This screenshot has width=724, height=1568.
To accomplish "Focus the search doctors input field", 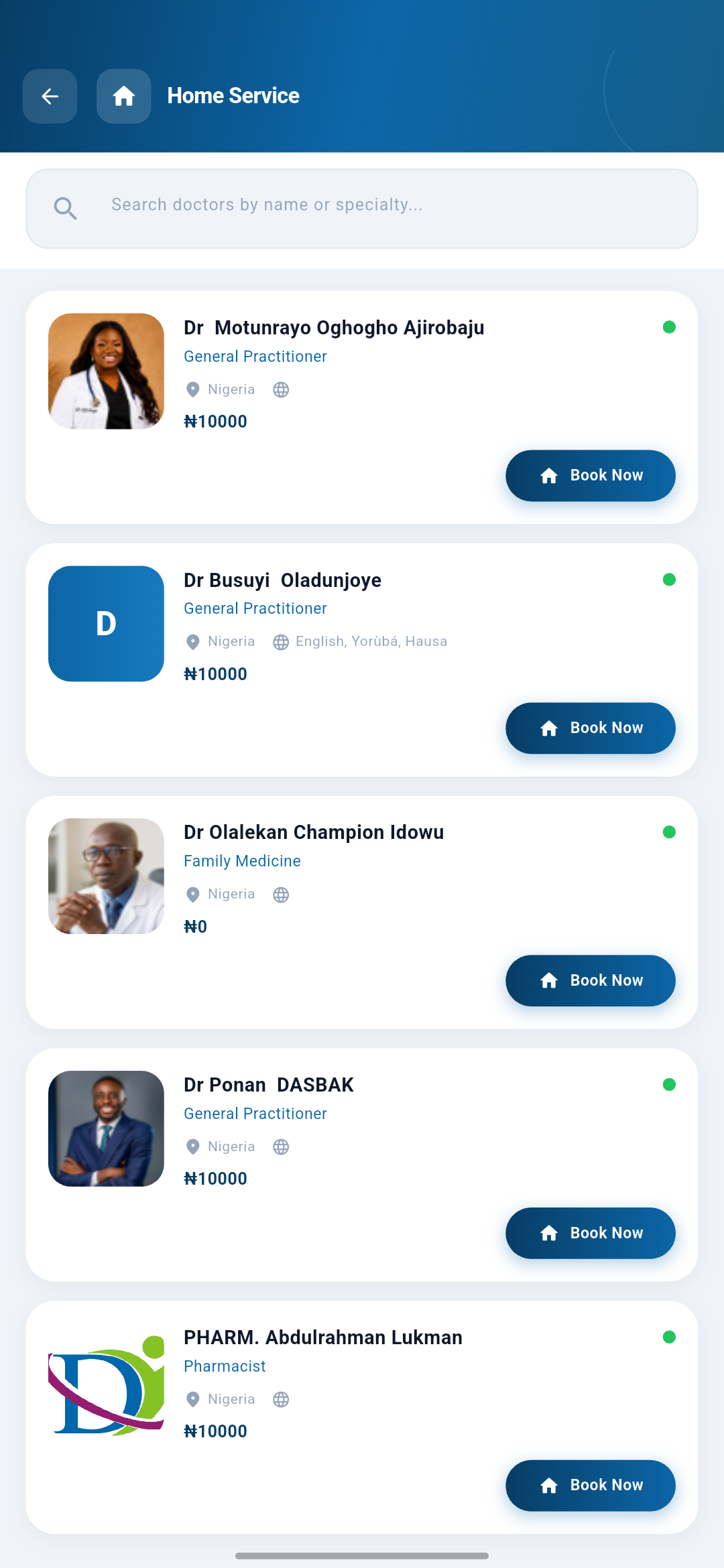I will [x=362, y=208].
